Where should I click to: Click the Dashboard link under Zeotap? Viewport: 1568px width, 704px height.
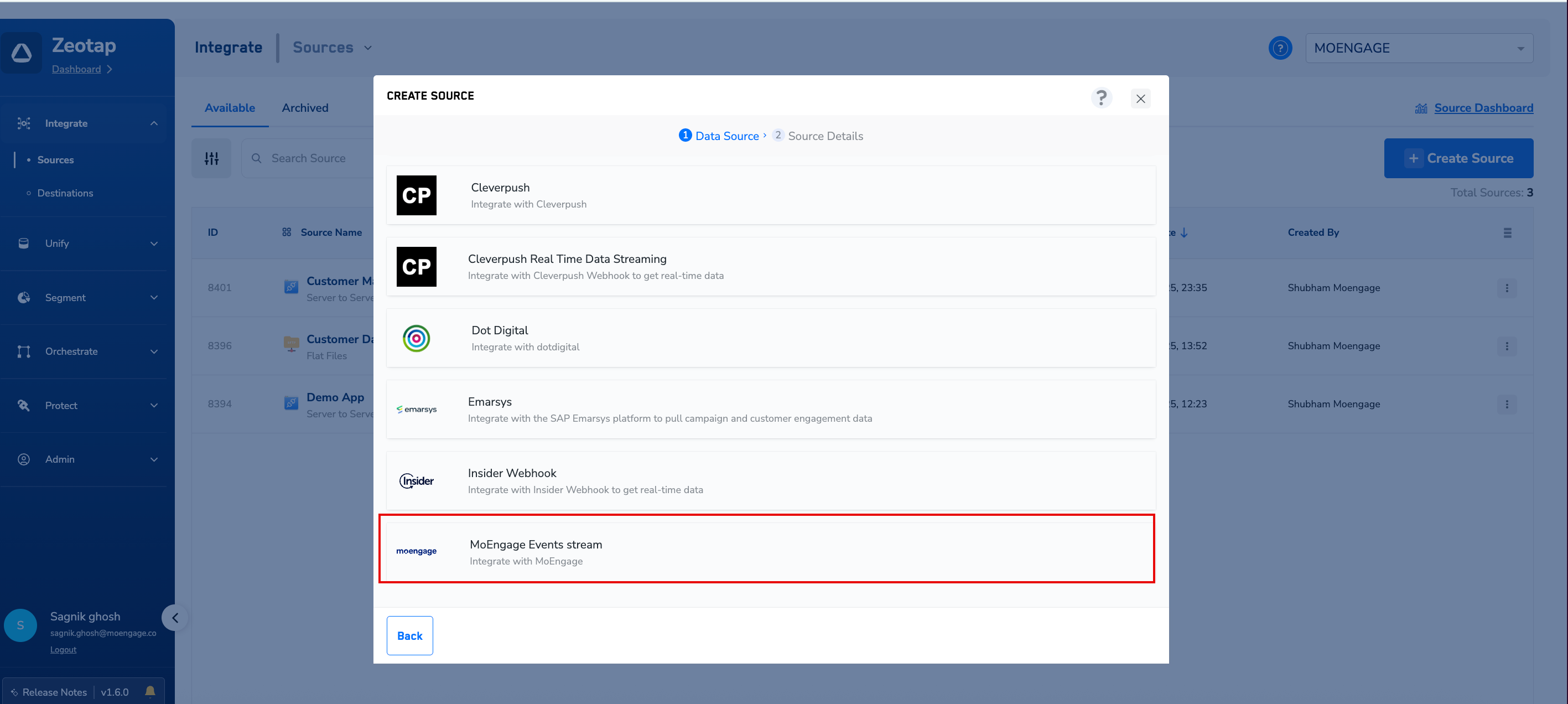tap(76, 69)
